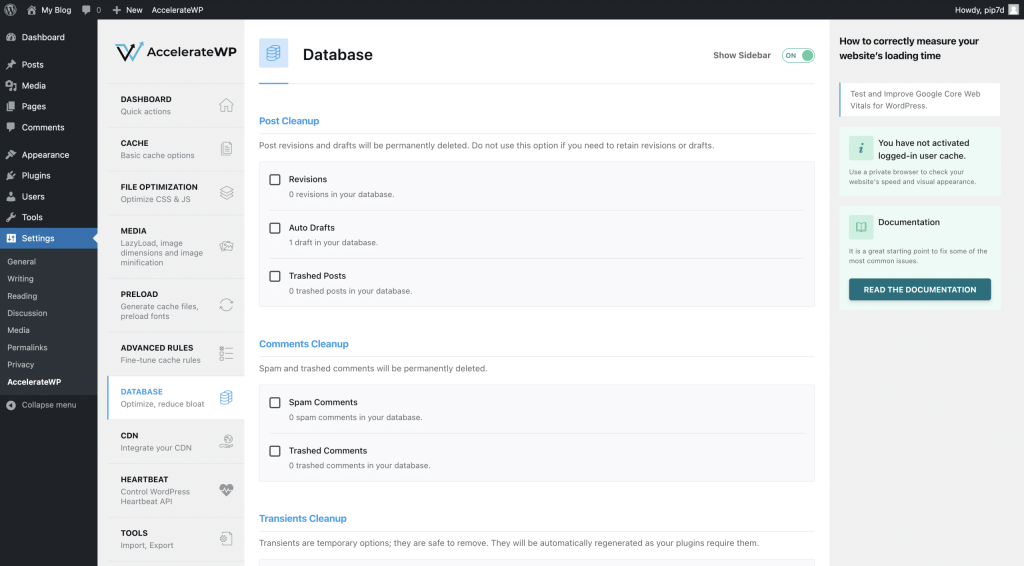Click the Documentation book icon
The width and height of the screenshot is (1024, 566).
point(861,227)
